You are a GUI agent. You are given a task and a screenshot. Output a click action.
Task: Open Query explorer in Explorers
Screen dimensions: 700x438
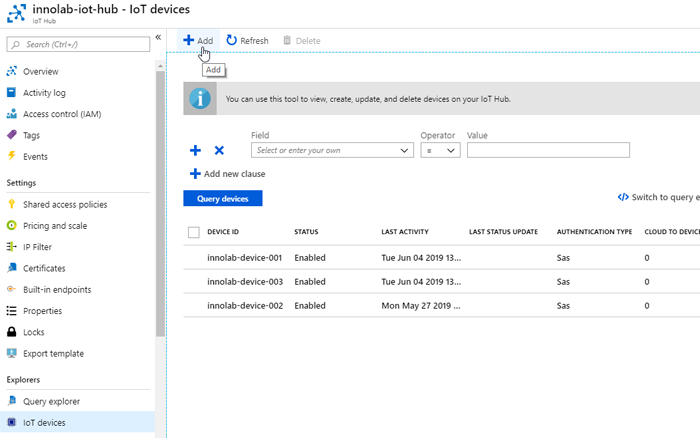(51, 402)
